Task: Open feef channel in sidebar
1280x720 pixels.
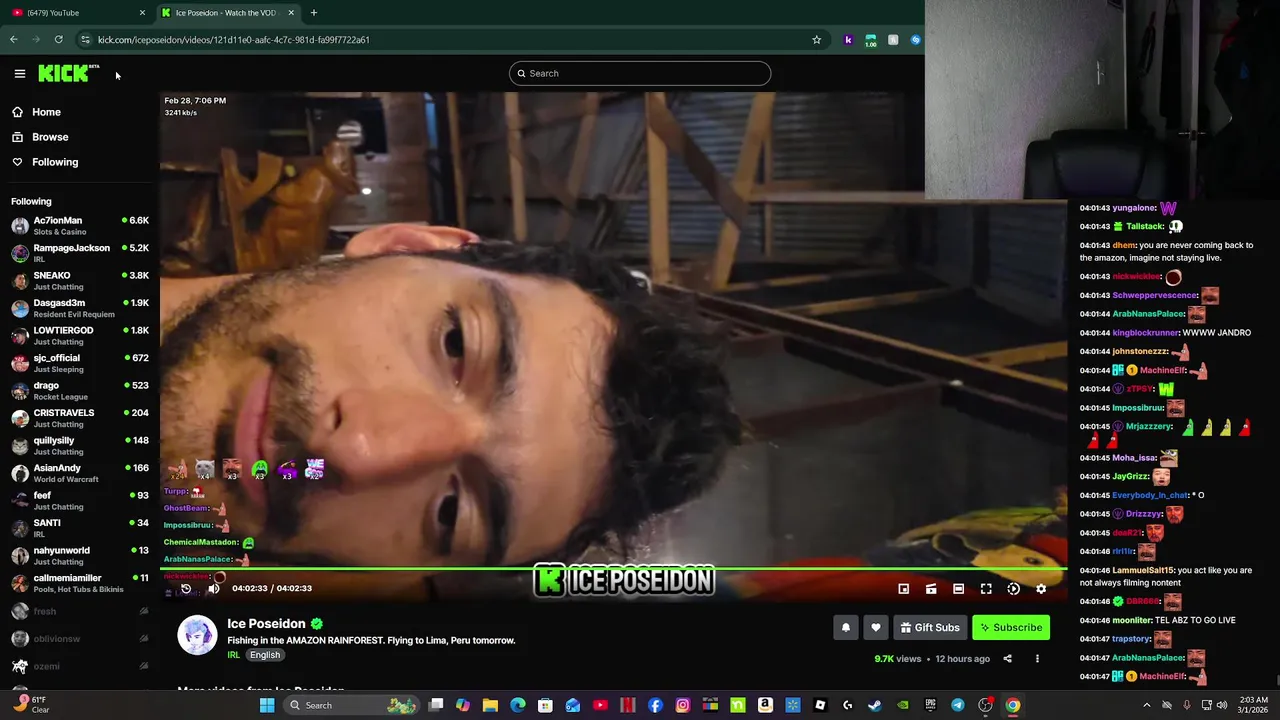Action: click(80, 501)
